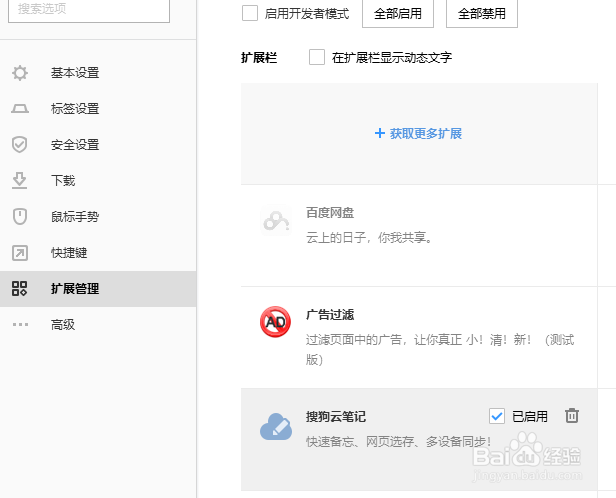
Task: Select the 下载 settings entry
Action: click(98, 181)
